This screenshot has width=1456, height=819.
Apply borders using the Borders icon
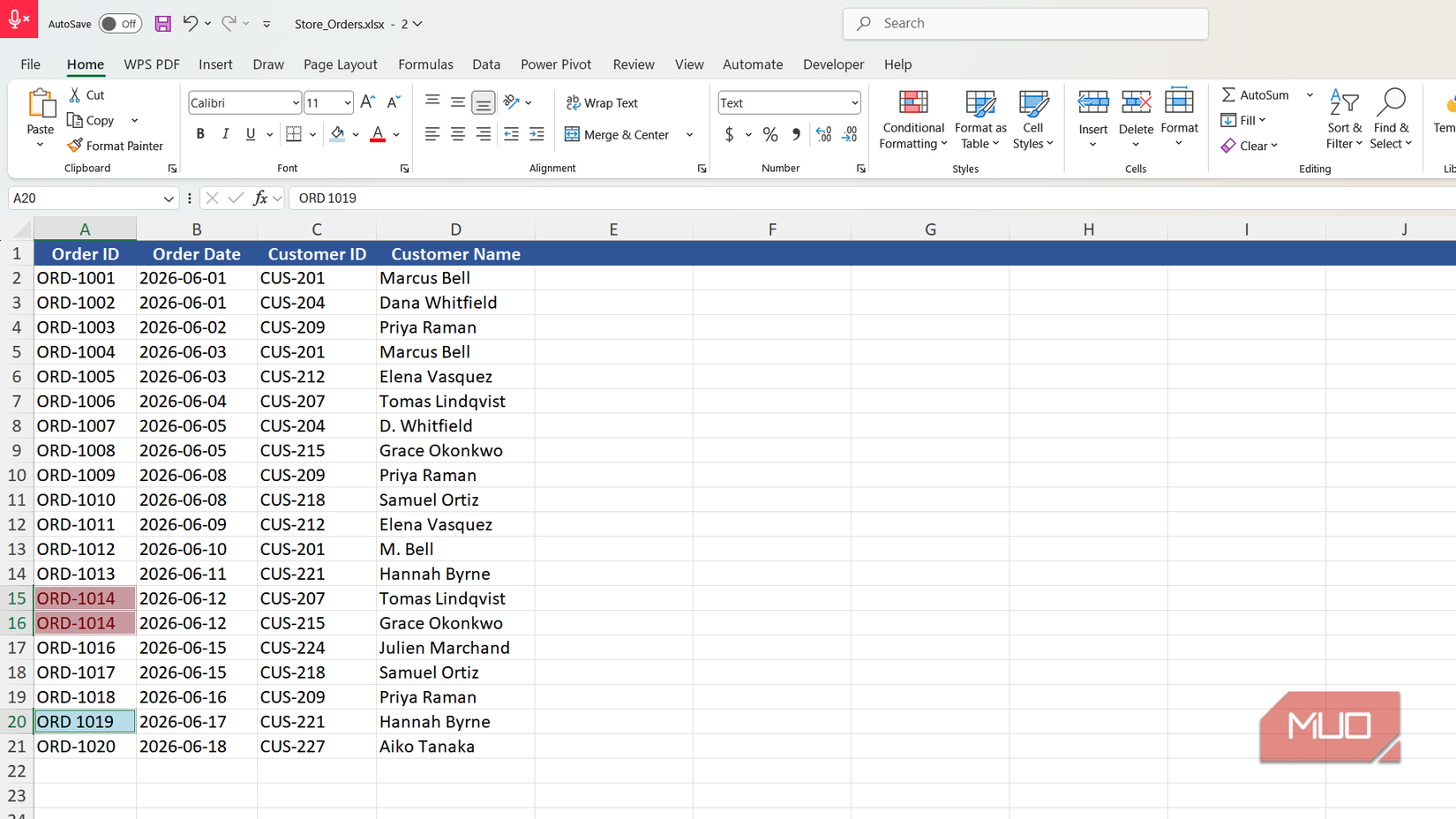pos(294,134)
